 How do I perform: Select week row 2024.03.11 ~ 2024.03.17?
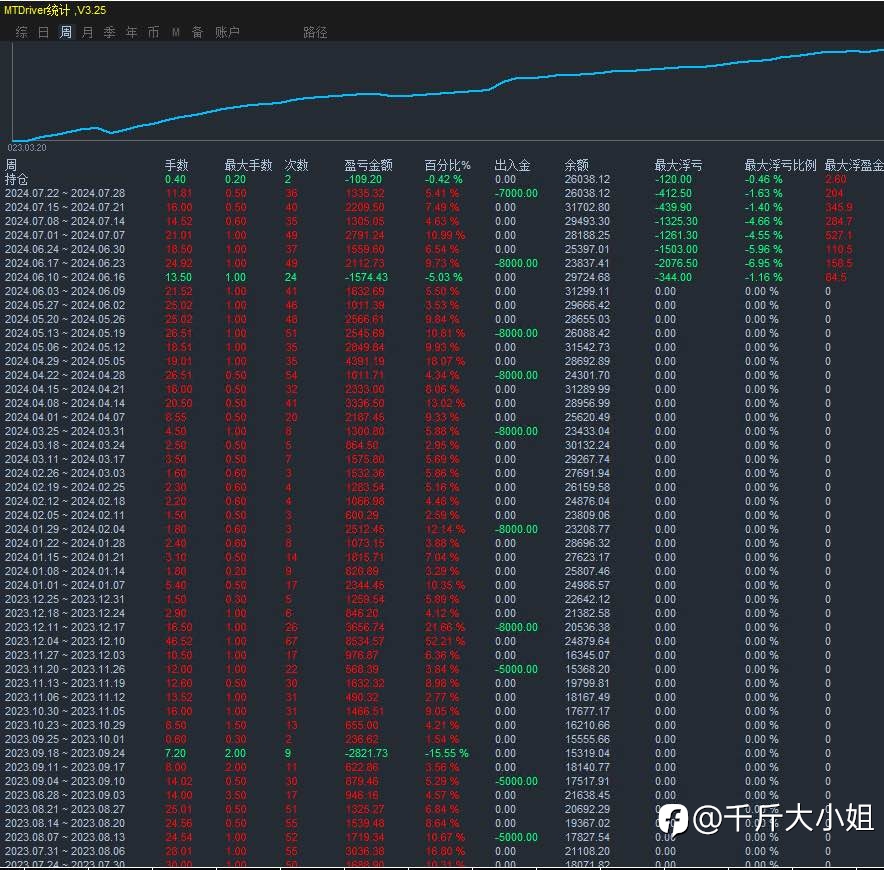pos(442,459)
